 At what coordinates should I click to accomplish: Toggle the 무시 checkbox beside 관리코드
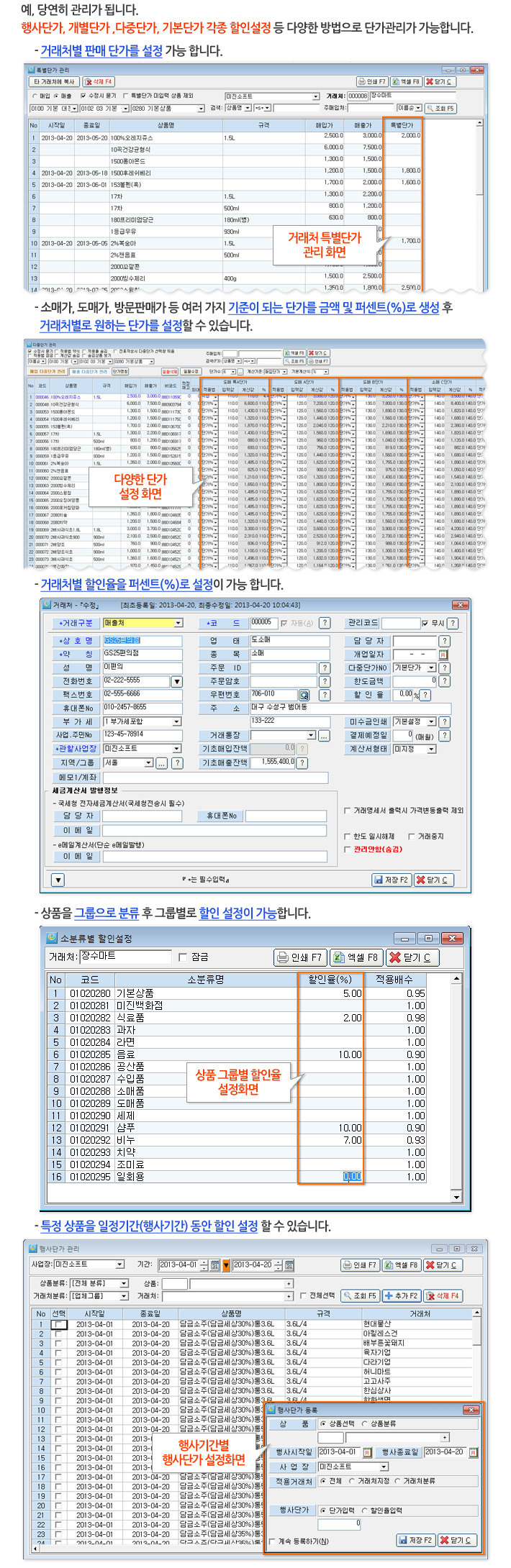[425, 624]
